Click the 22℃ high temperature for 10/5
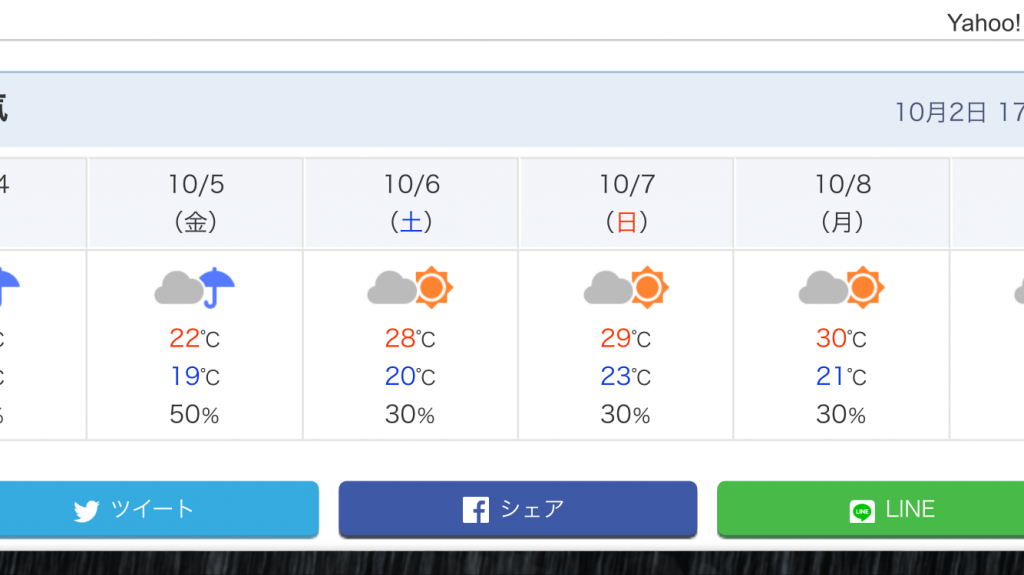The width and height of the screenshot is (1024, 575). tap(195, 338)
